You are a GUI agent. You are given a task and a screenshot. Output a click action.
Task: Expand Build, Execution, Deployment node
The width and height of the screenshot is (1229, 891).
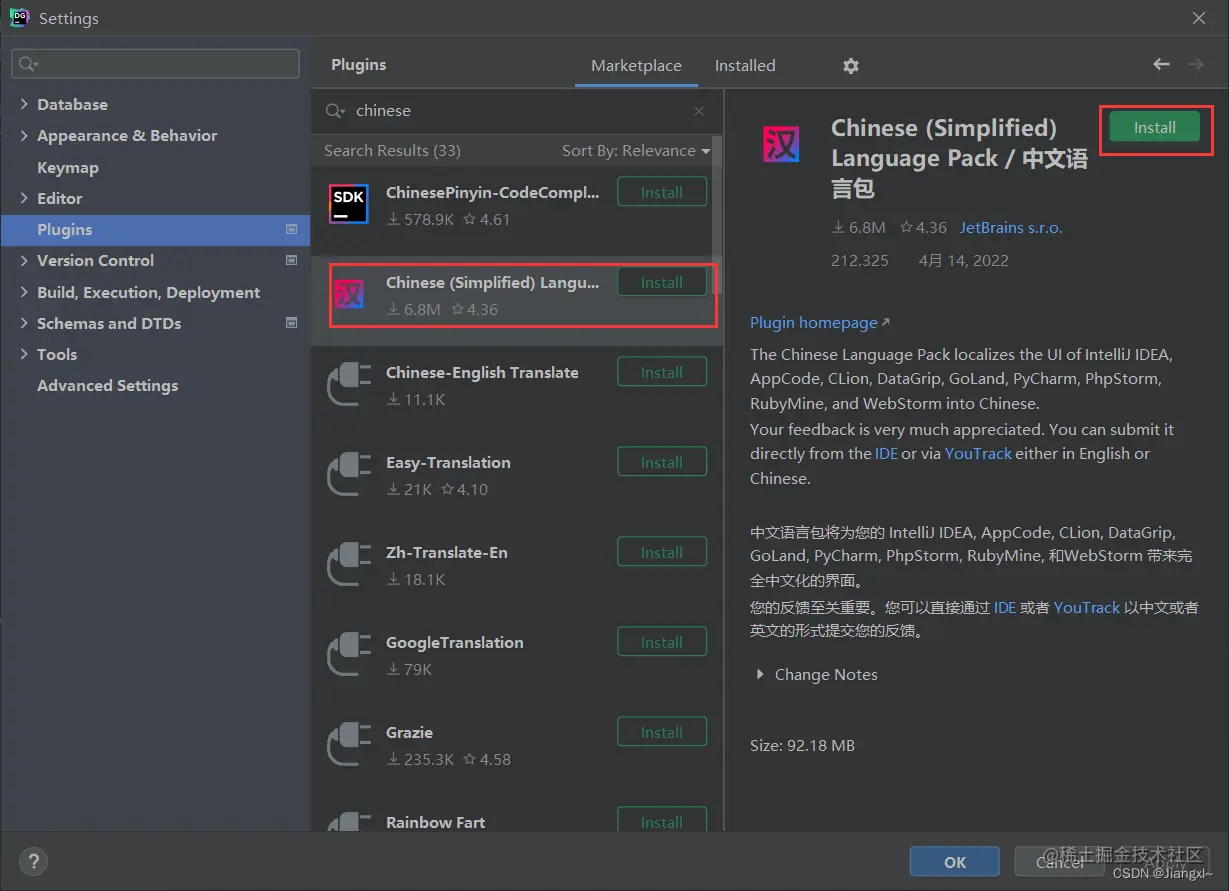point(24,292)
